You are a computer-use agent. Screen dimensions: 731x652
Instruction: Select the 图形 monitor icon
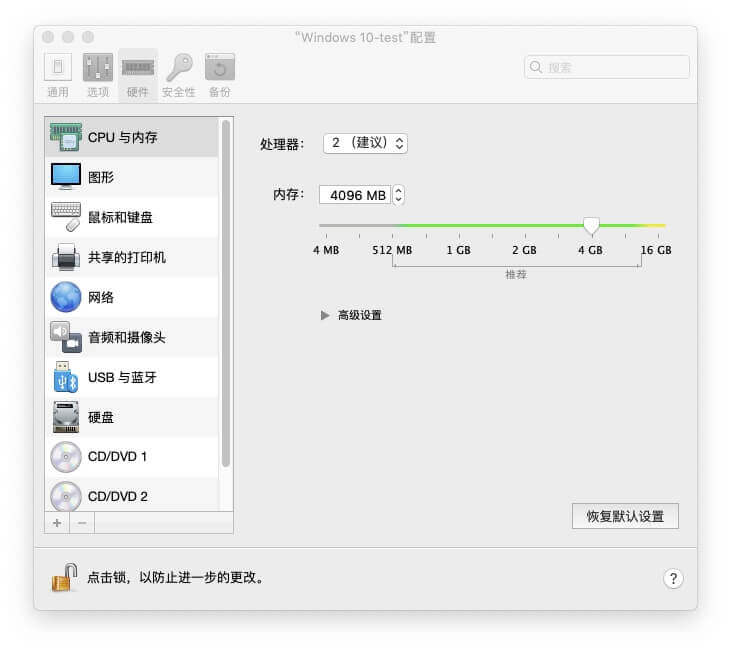(66, 176)
